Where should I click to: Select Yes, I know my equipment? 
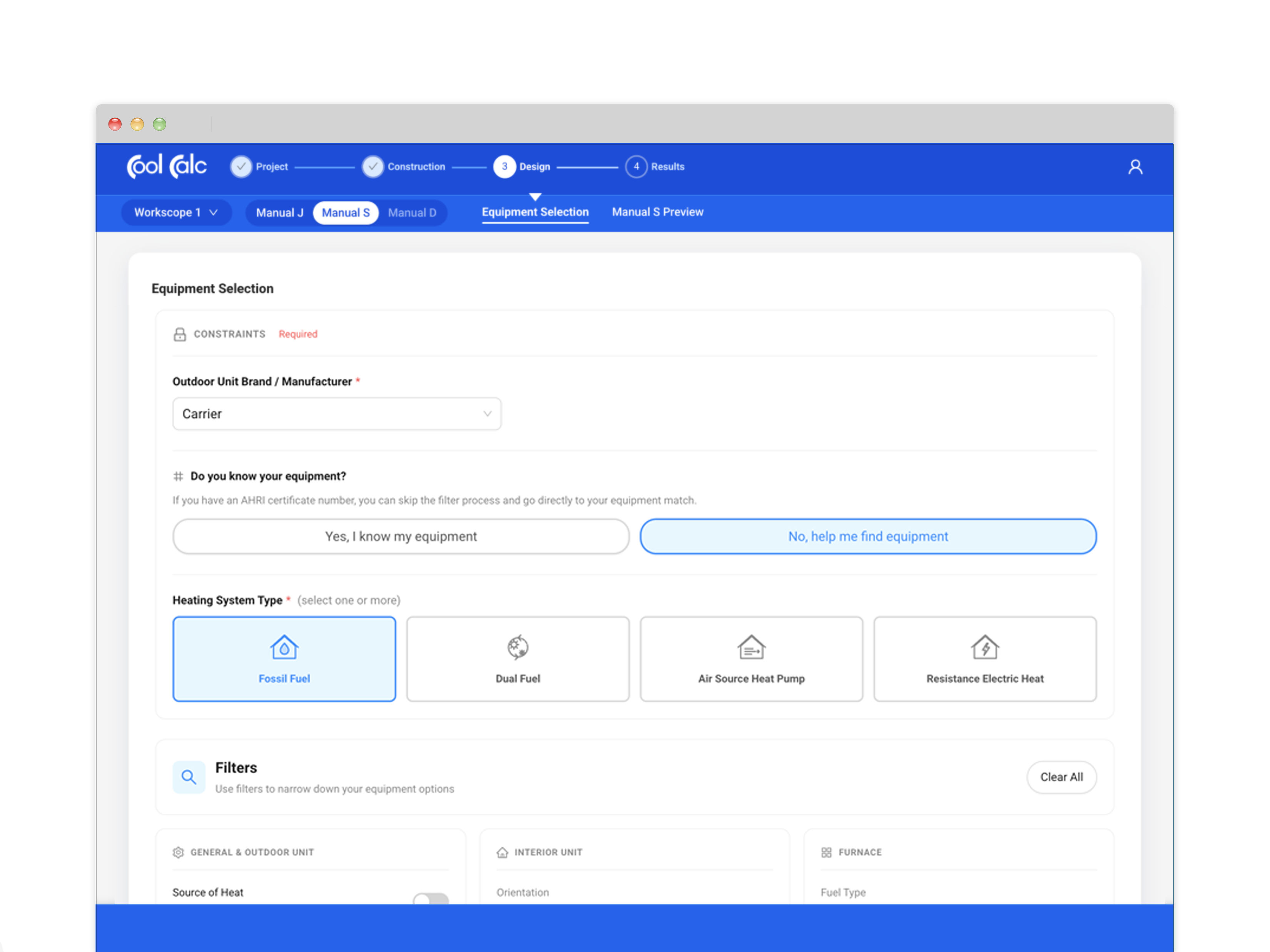(x=401, y=537)
